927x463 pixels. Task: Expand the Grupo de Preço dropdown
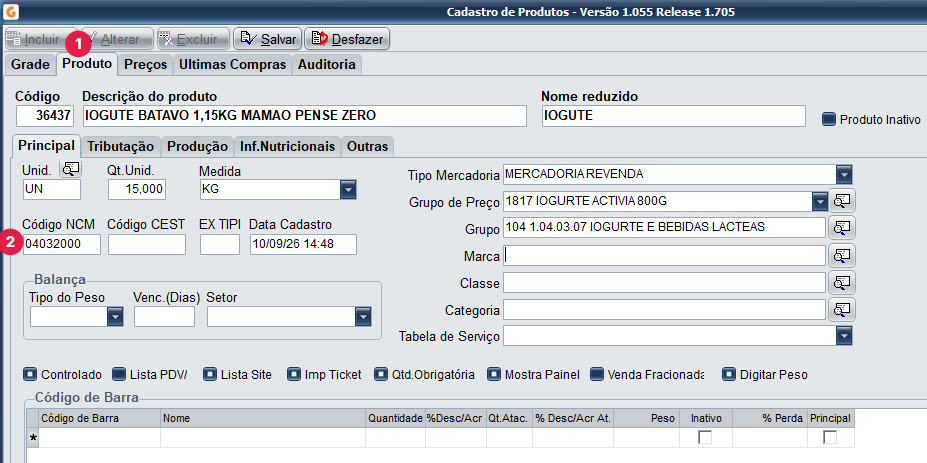click(819, 202)
